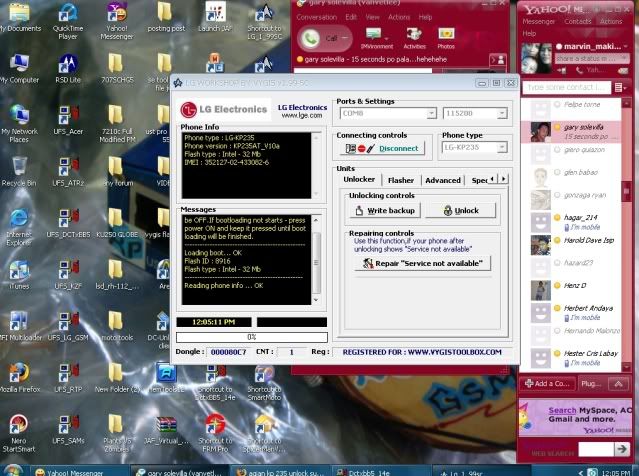
Task: Open Contacts menu in Yahoo Messenger
Action: (577, 21)
